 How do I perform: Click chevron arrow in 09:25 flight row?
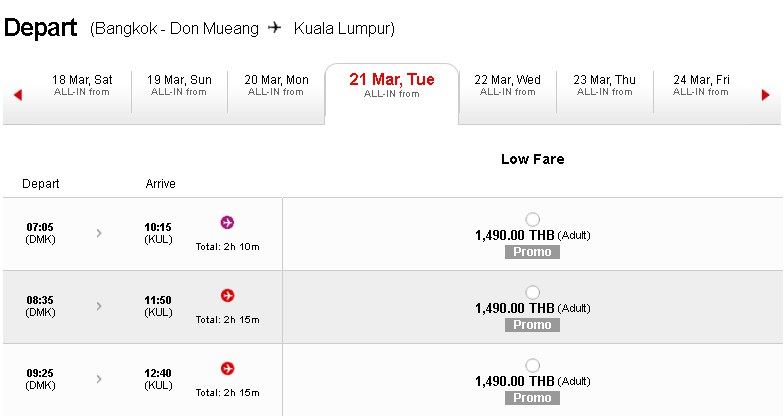[x=99, y=379]
